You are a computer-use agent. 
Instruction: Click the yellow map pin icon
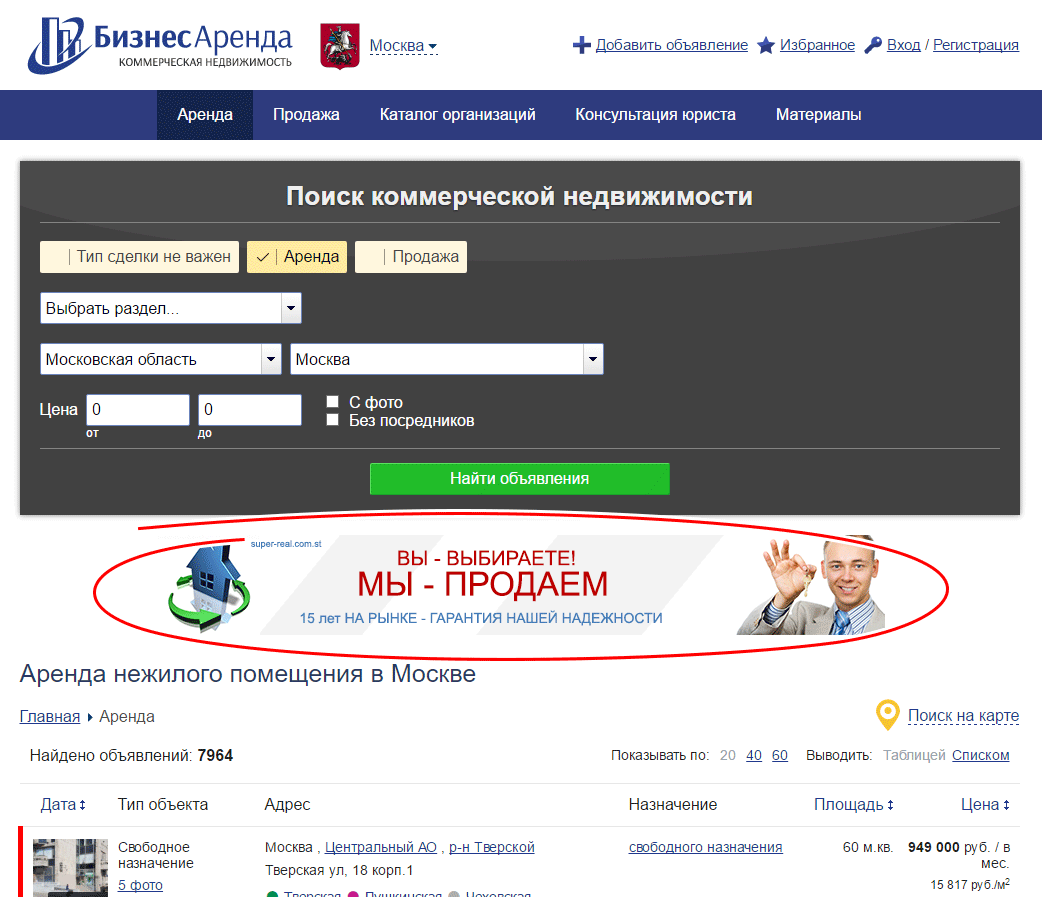click(x=888, y=715)
